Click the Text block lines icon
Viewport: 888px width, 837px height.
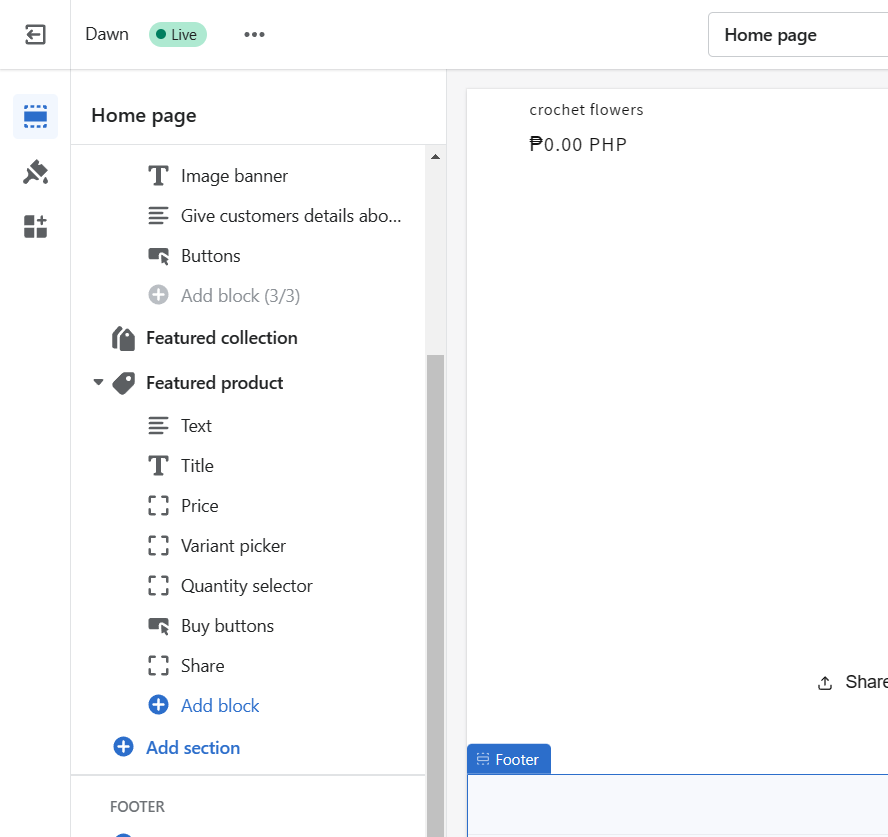[x=159, y=426]
